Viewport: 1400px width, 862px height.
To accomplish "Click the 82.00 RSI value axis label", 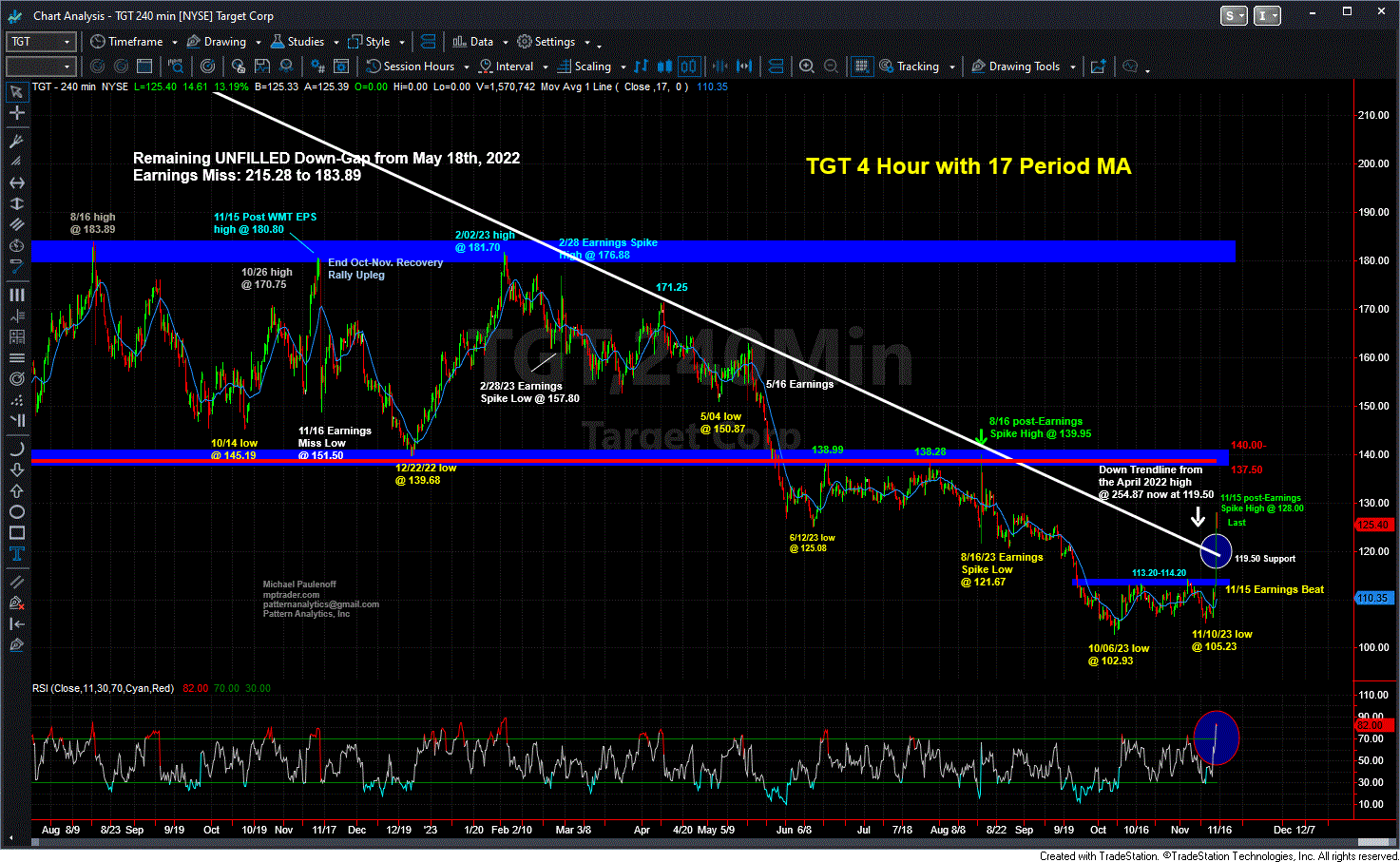I will pyautogui.click(x=1373, y=725).
